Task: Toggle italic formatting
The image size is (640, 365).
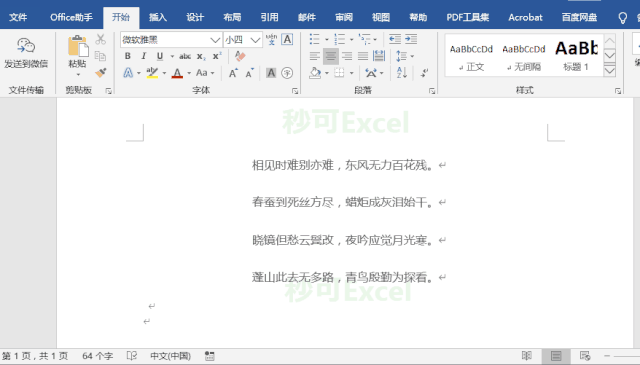Action: pyautogui.click(x=144, y=56)
